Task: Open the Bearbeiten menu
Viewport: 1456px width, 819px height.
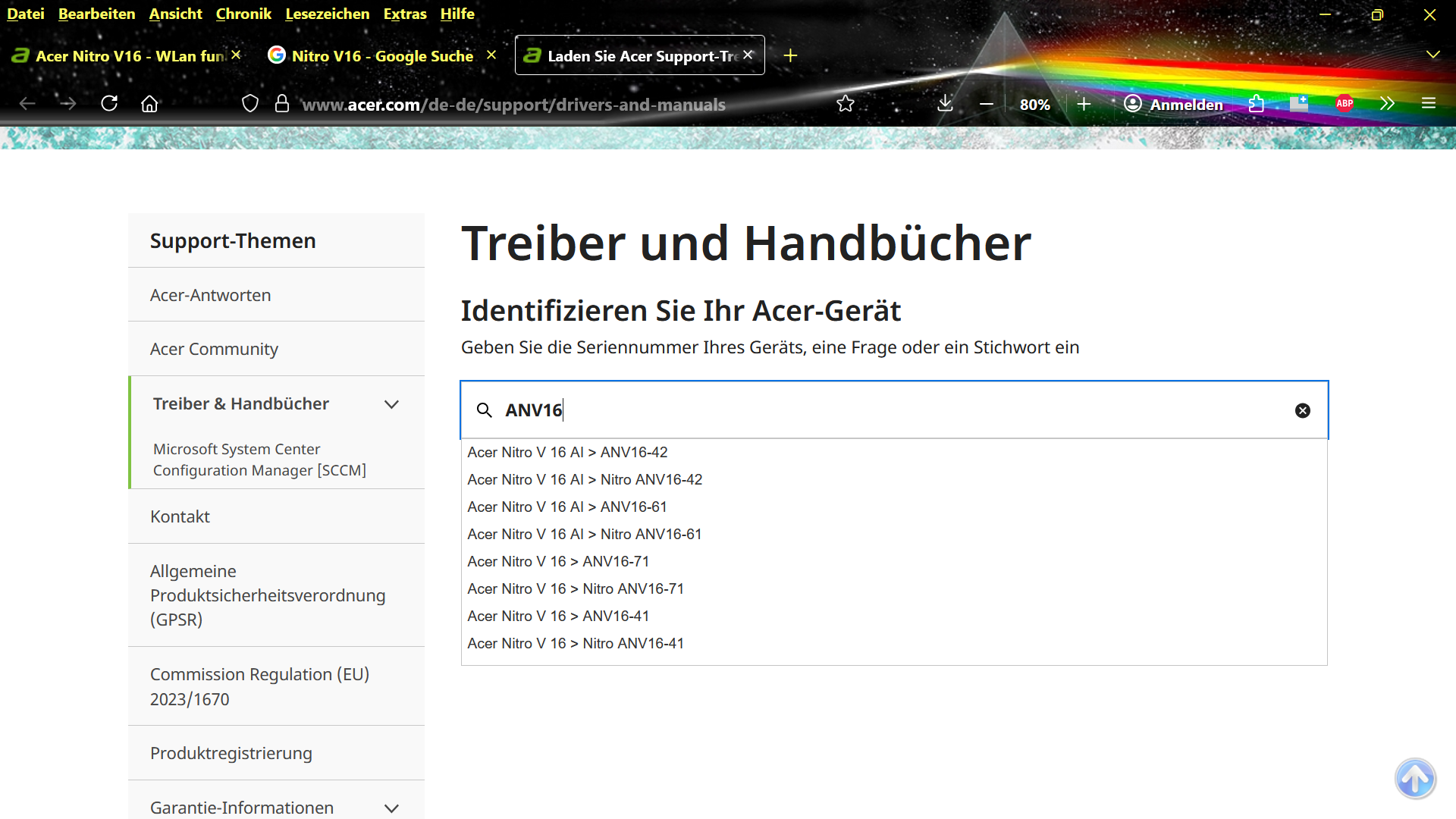Action: click(x=96, y=14)
